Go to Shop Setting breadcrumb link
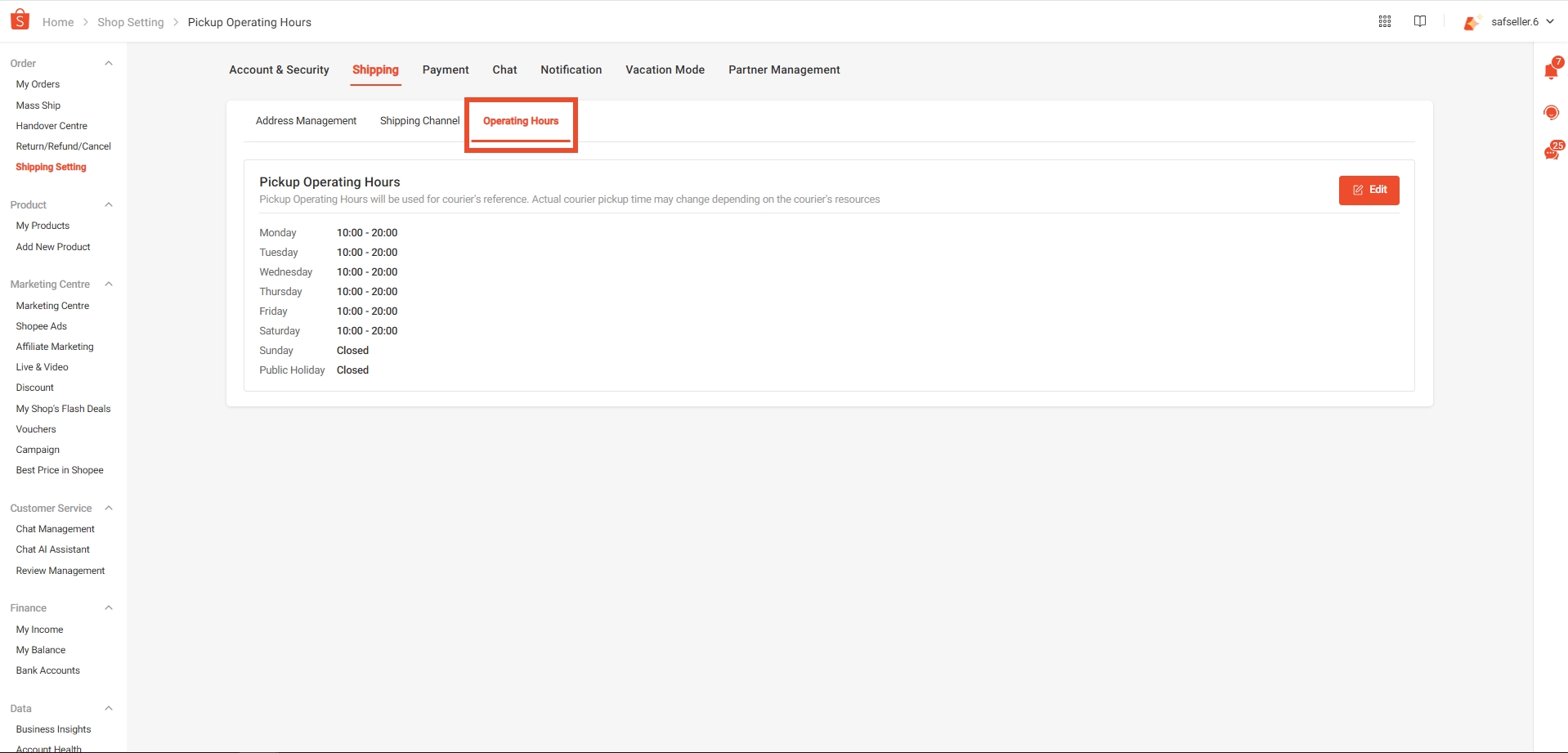 coord(131,22)
